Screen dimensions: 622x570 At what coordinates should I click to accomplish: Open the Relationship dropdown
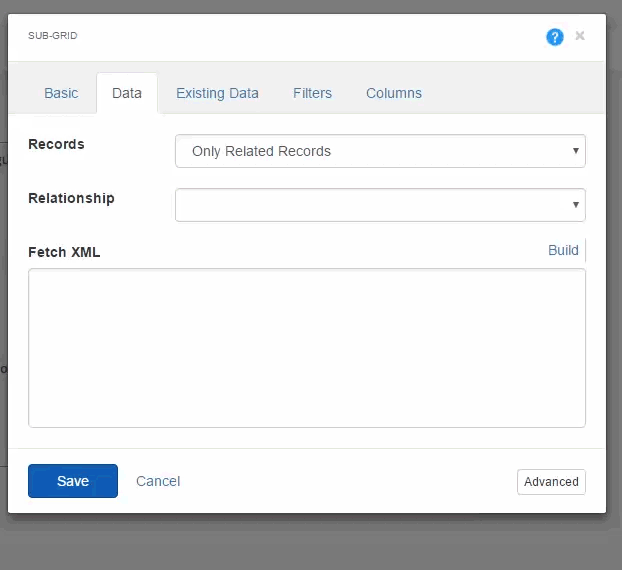380,205
